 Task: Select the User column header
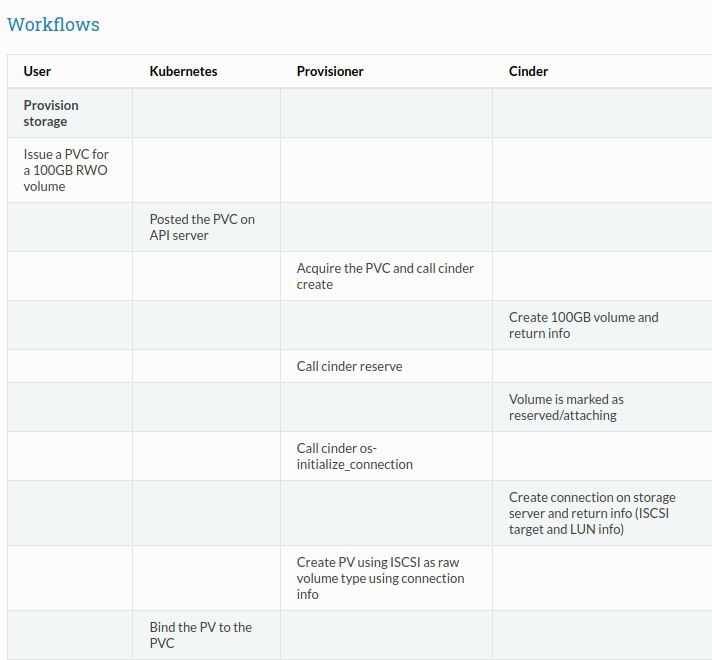pos(37,71)
